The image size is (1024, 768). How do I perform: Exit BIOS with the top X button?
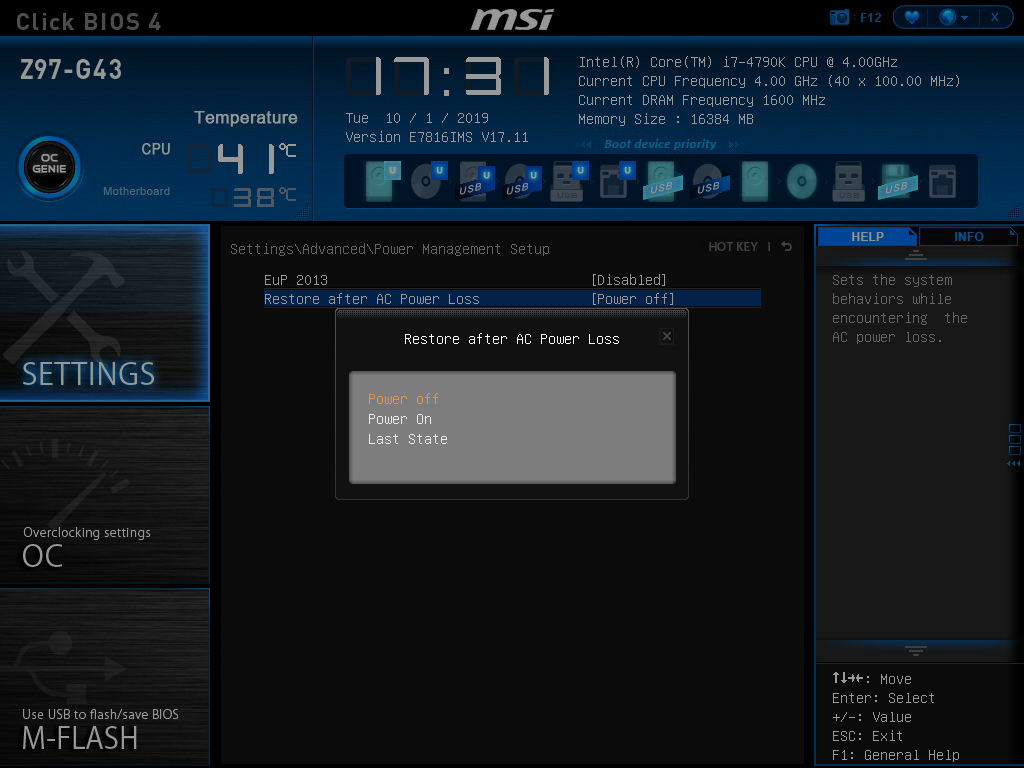[995, 18]
